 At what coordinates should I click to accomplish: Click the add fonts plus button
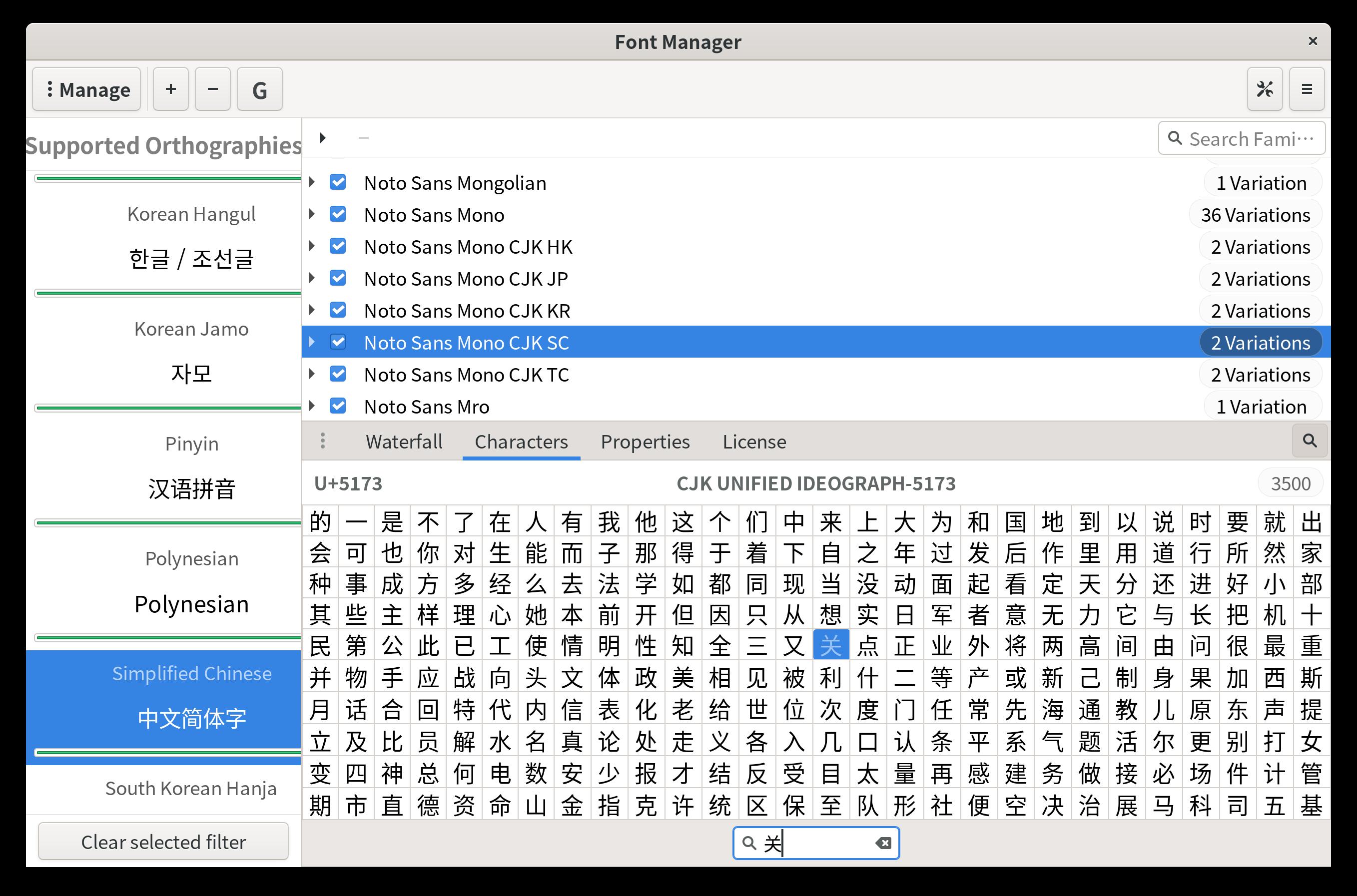170,89
